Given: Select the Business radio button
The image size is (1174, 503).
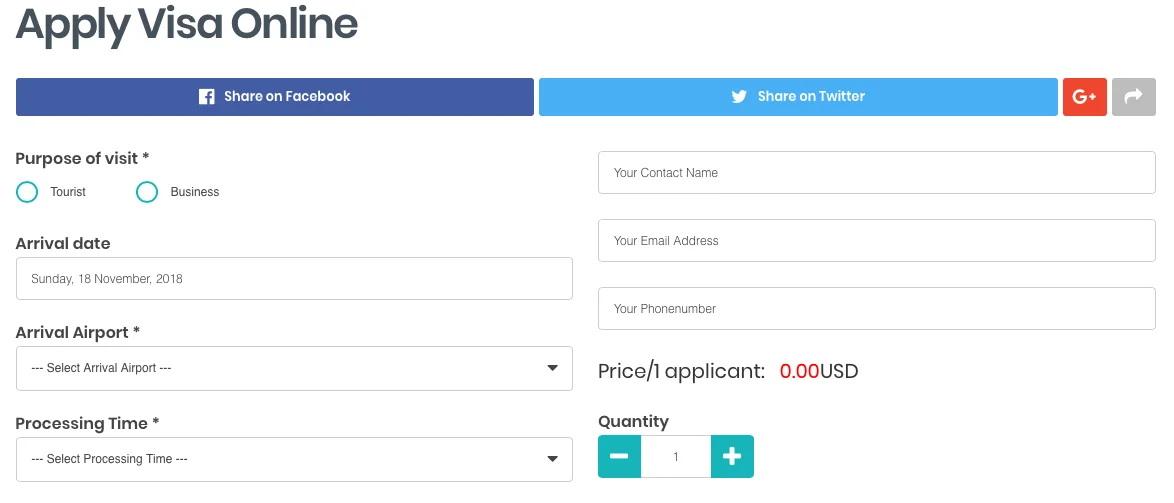Looking at the screenshot, I should pos(147,192).
